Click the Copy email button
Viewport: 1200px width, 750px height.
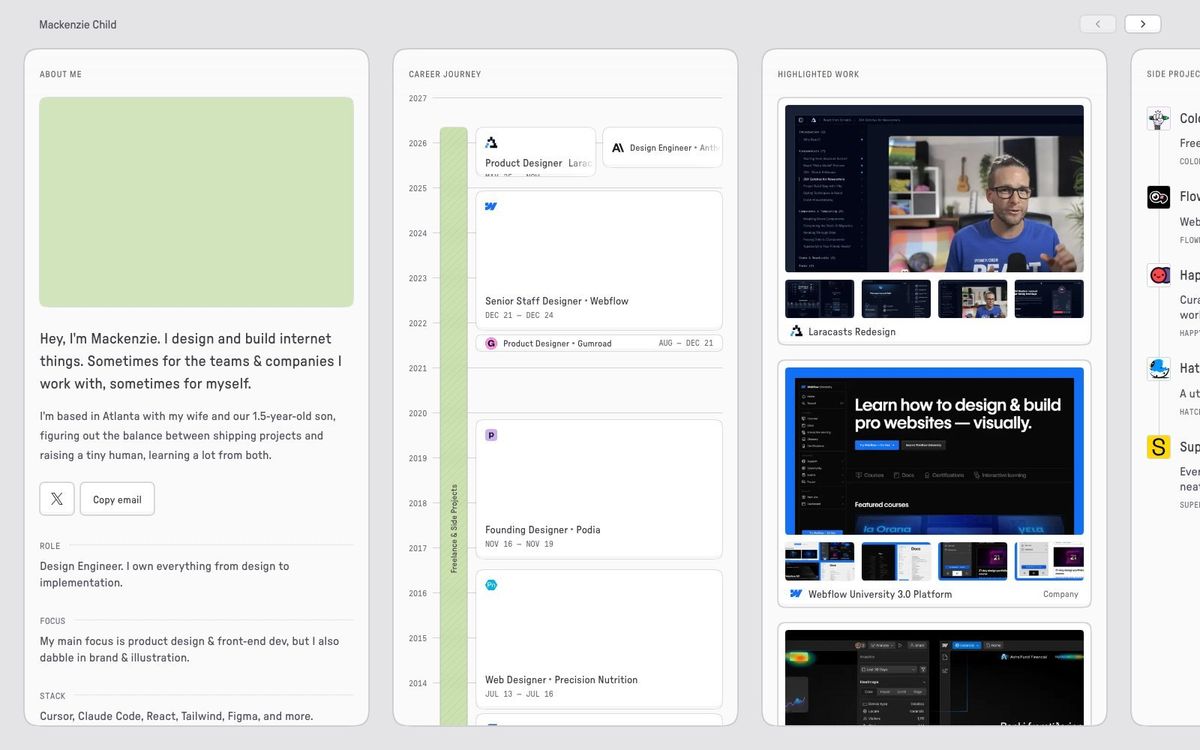click(117, 499)
